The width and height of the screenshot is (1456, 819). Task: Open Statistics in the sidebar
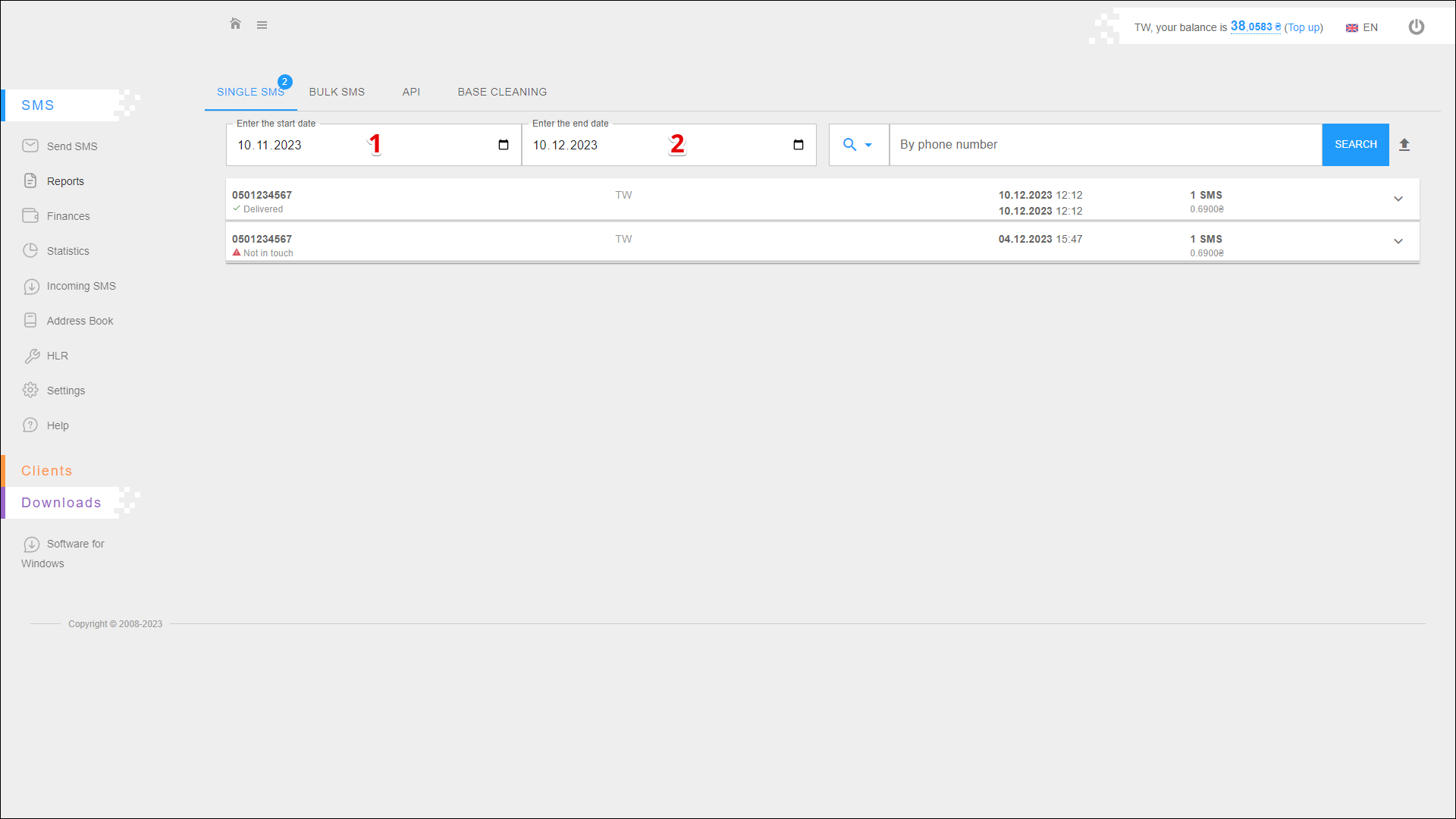[67, 251]
